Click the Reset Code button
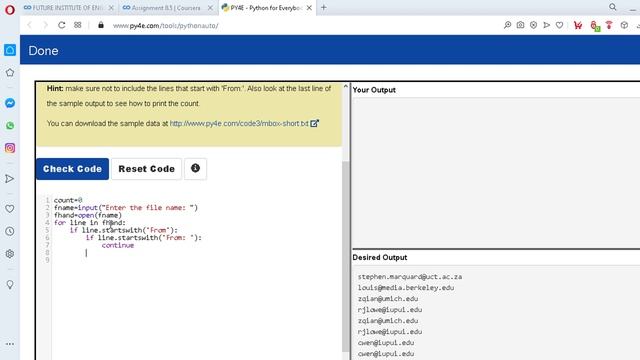Screen dimensions: 640x360 (147, 169)
